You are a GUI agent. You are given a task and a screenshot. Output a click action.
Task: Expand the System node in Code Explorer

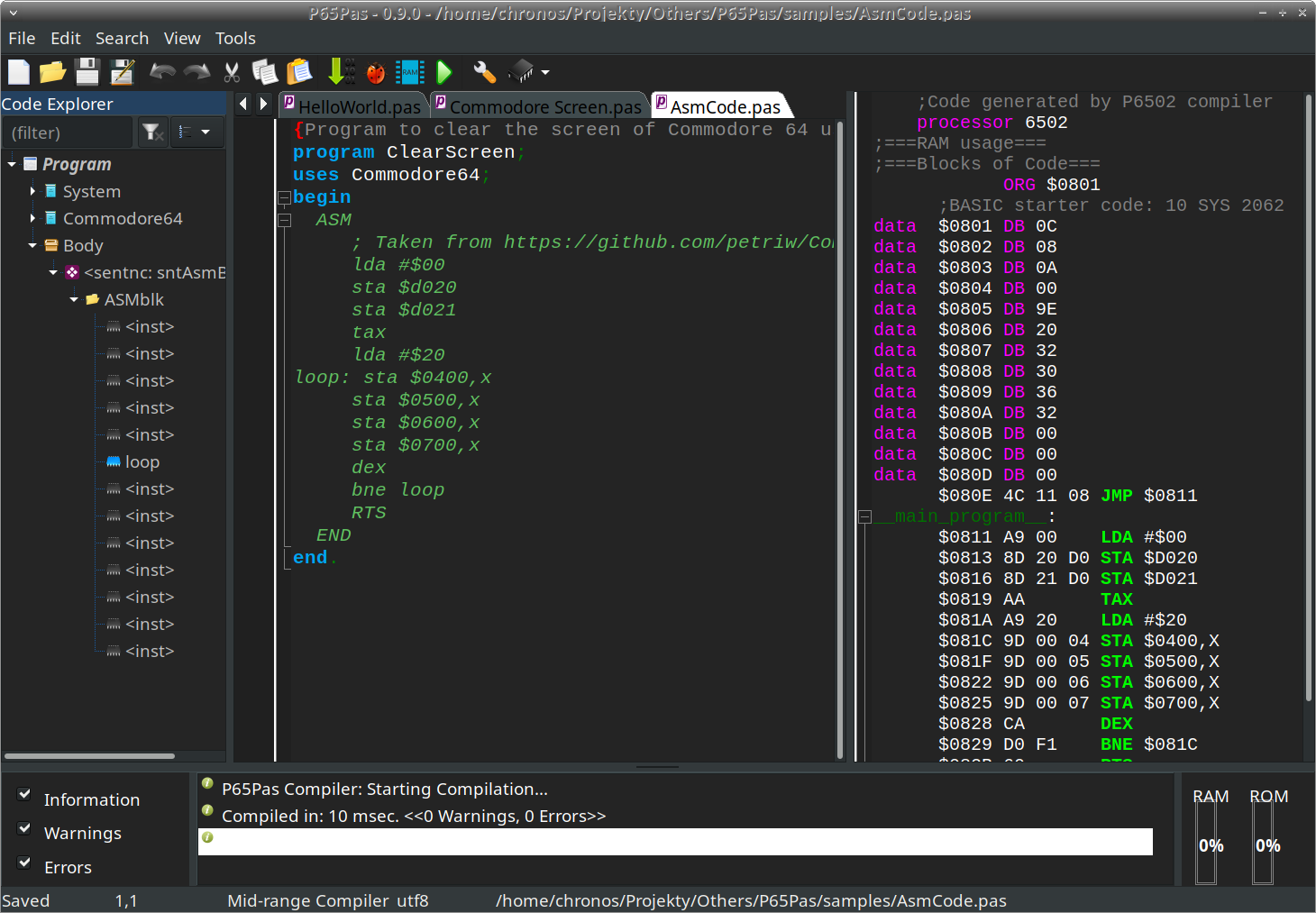click(x=31, y=191)
